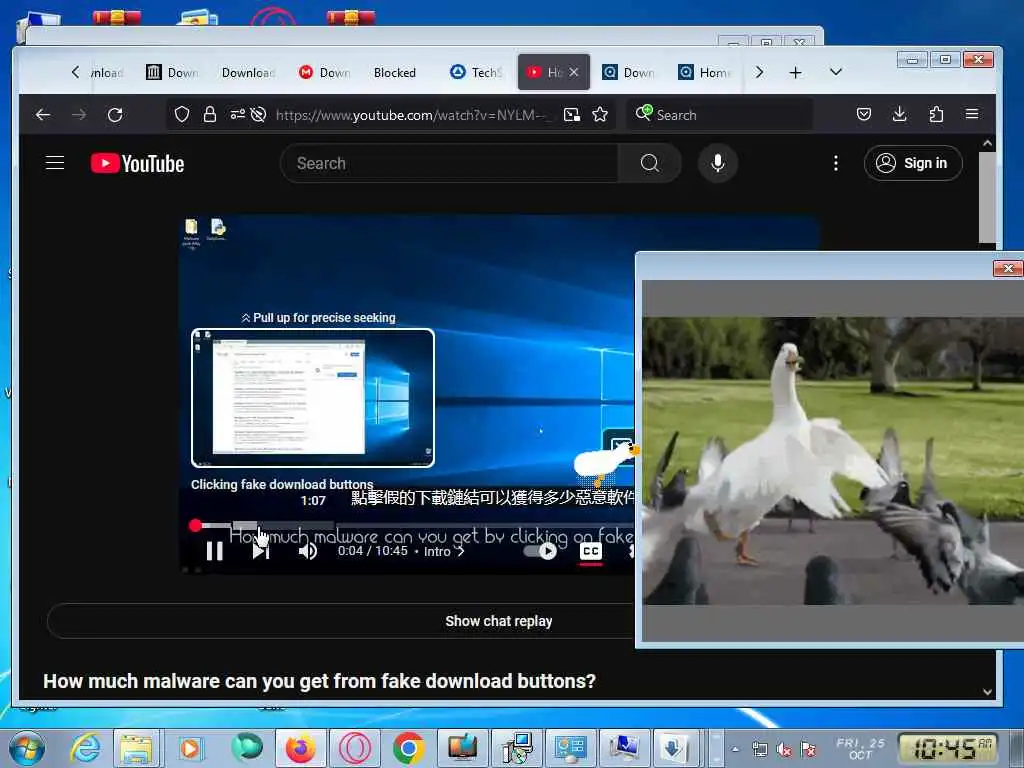Click the video title about fake download buttons

(x=319, y=681)
